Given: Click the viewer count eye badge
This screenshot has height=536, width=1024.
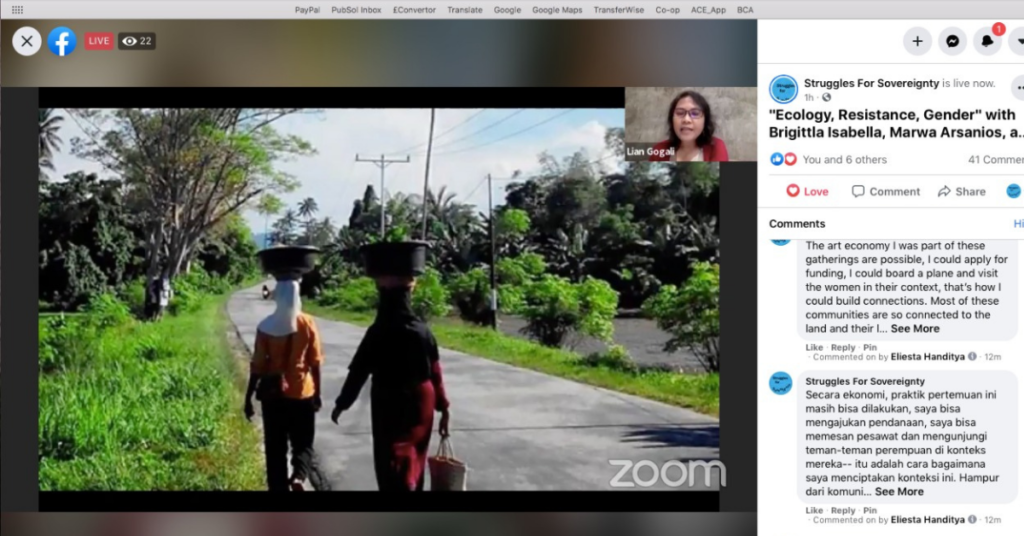Looking at the screenshot, I should pyautogui.click(x=137, y=41).
